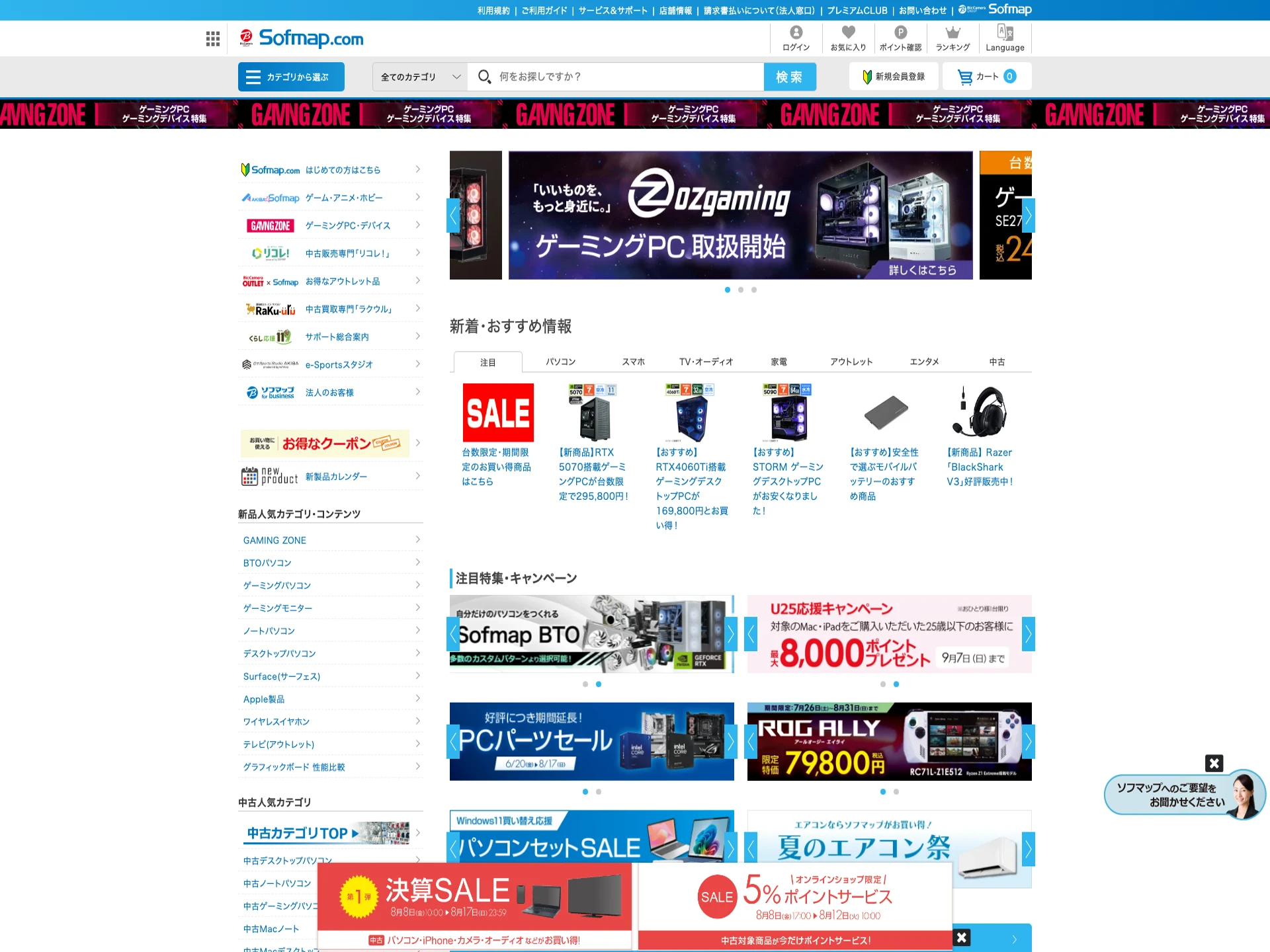Open ソフマップへのご要望 feedback bubble
The image size is (1270, 952).
[1184, 795]
